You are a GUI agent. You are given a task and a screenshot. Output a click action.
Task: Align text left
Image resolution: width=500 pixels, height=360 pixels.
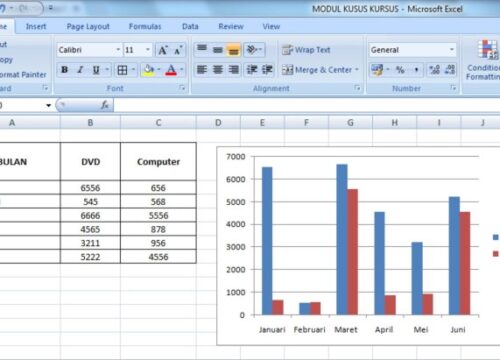click(x=202, y=70)
